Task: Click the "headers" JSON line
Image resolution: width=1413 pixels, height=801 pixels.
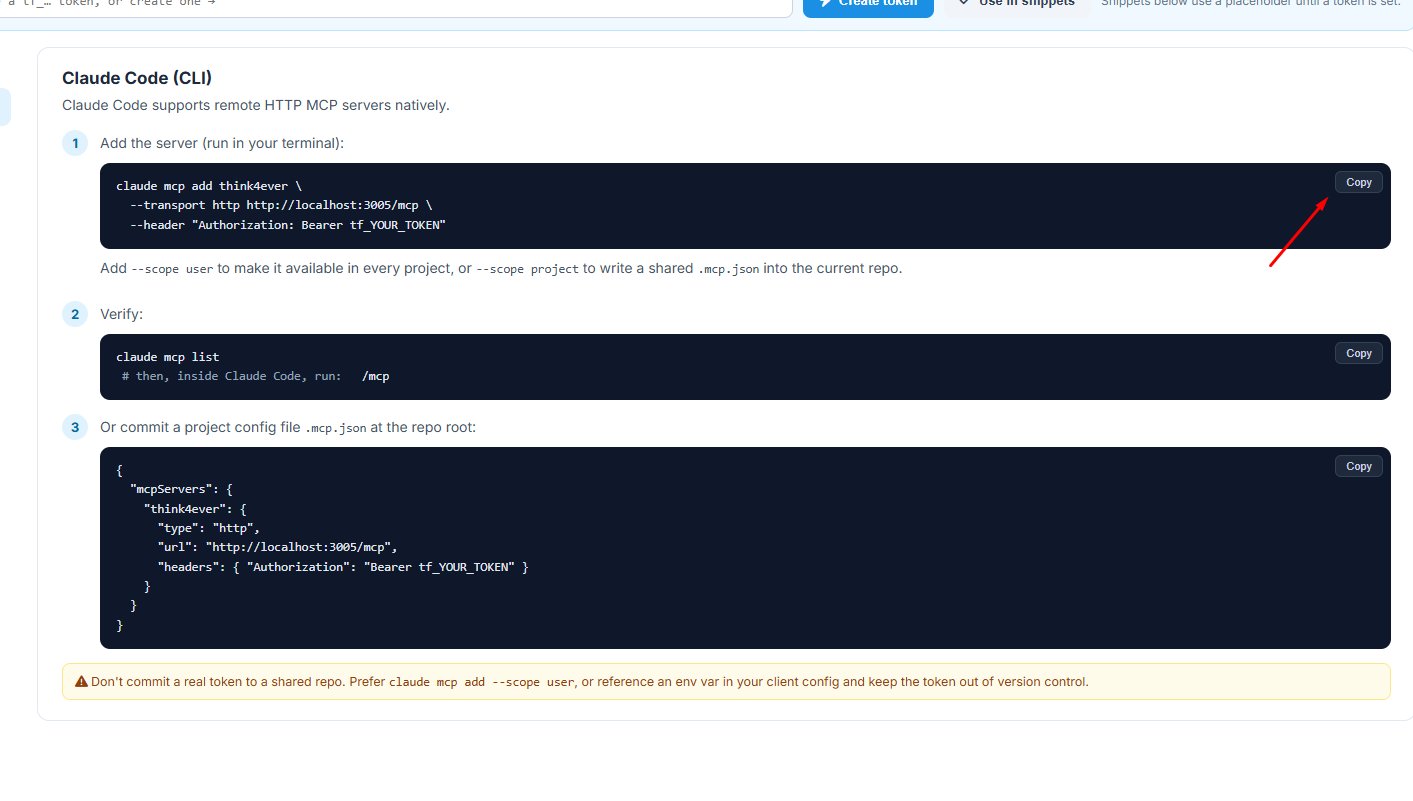Action: click(x=343, y=567)
